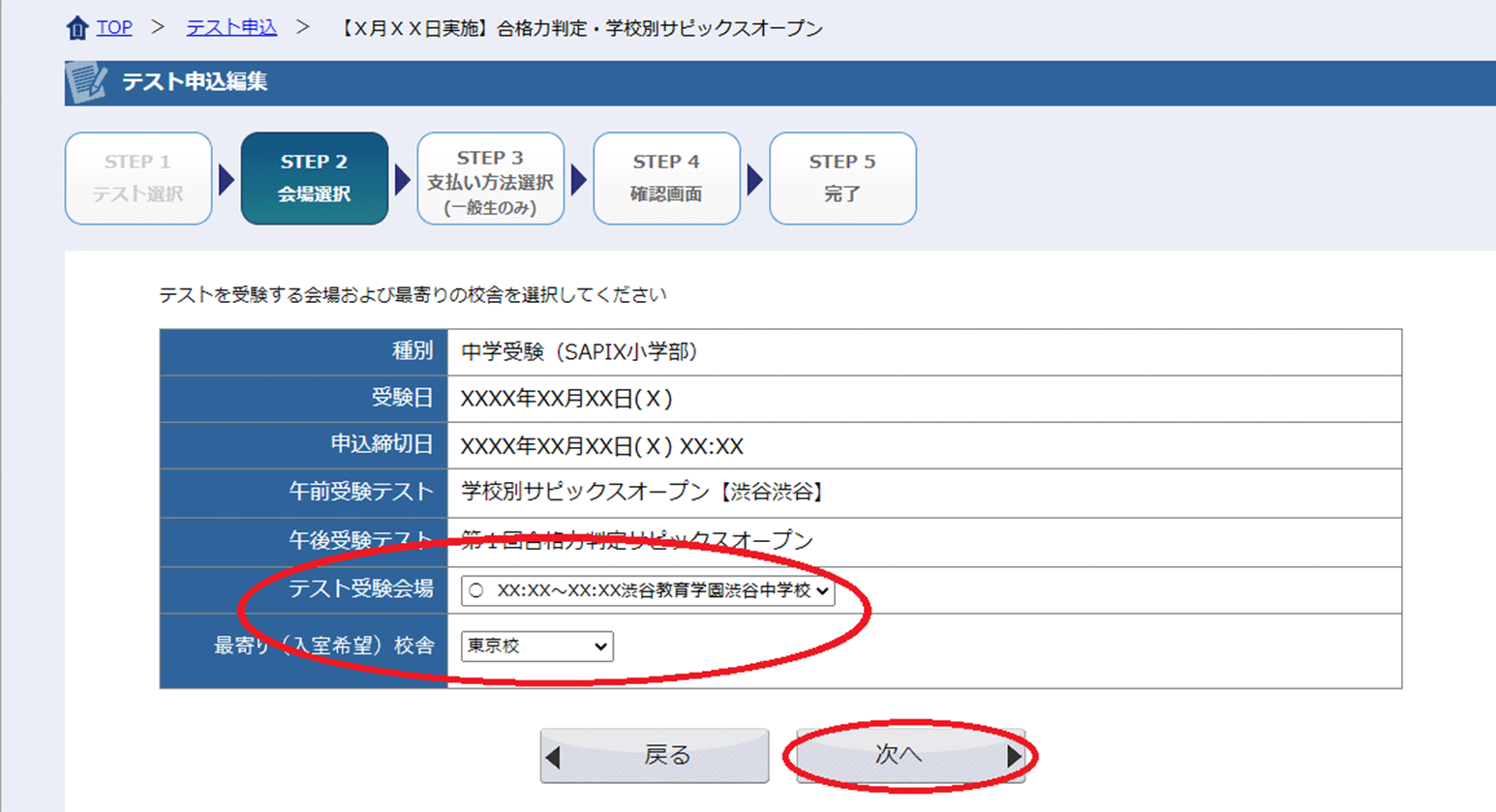Select the STEP 1 テスト選択 tab
1496x812 pixels.
[x=138, y=179]
